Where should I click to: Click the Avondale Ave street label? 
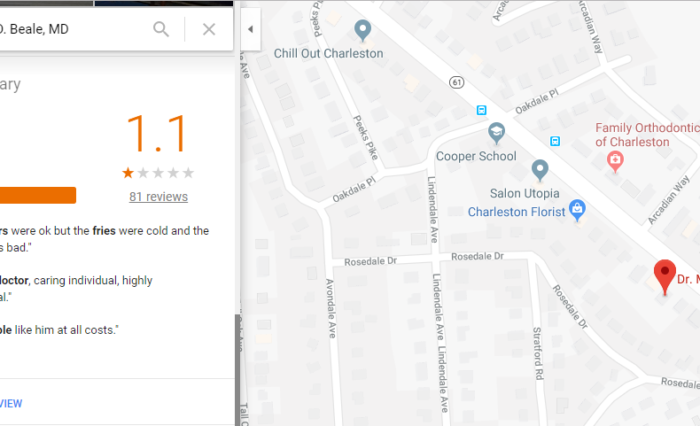point(330,309)
